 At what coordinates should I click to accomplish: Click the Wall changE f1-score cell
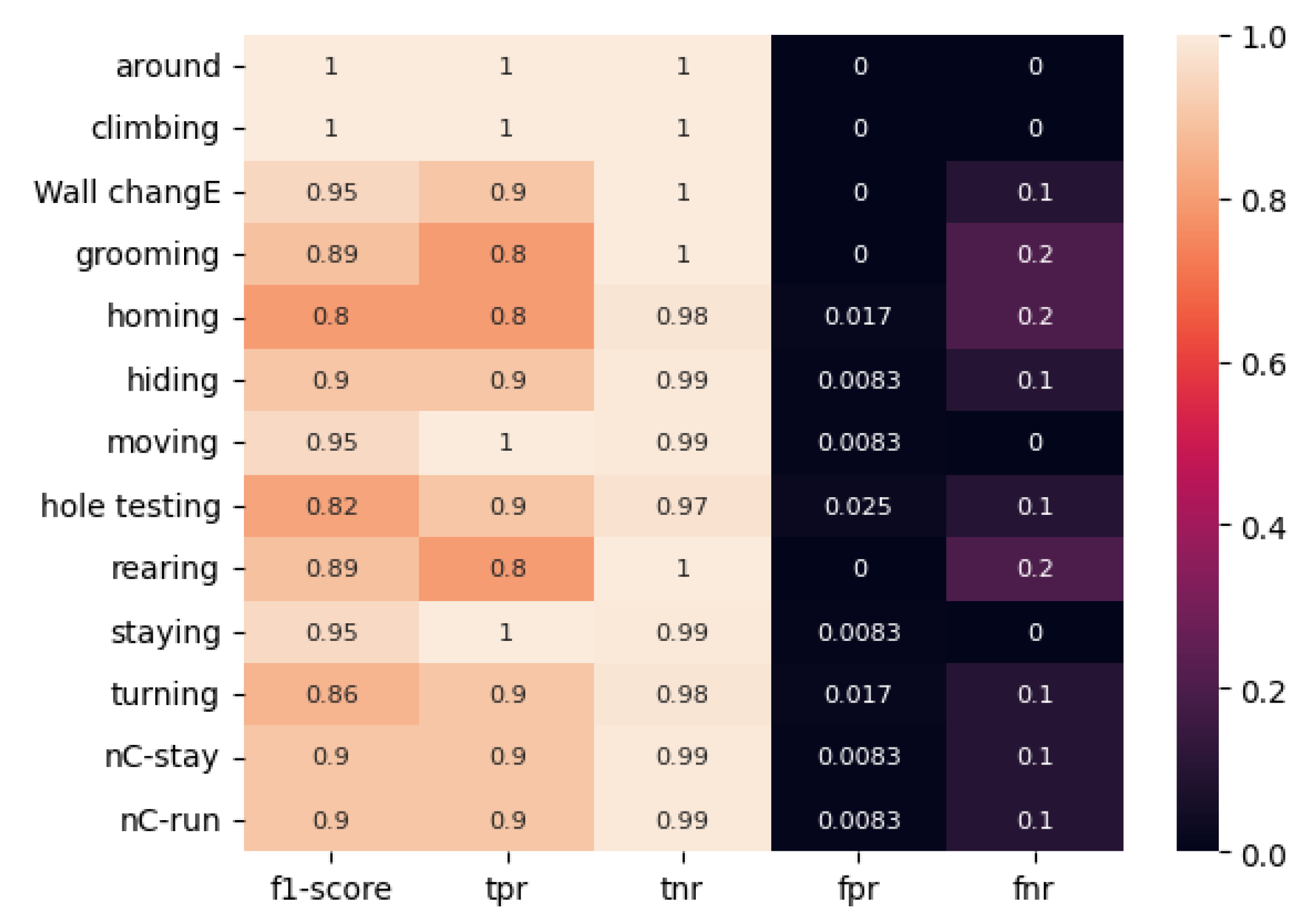tap(331, 192)
